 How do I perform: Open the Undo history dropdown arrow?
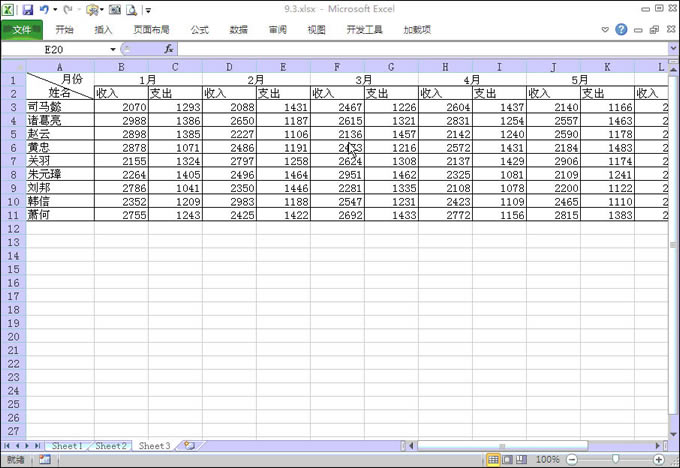[55, 9]
